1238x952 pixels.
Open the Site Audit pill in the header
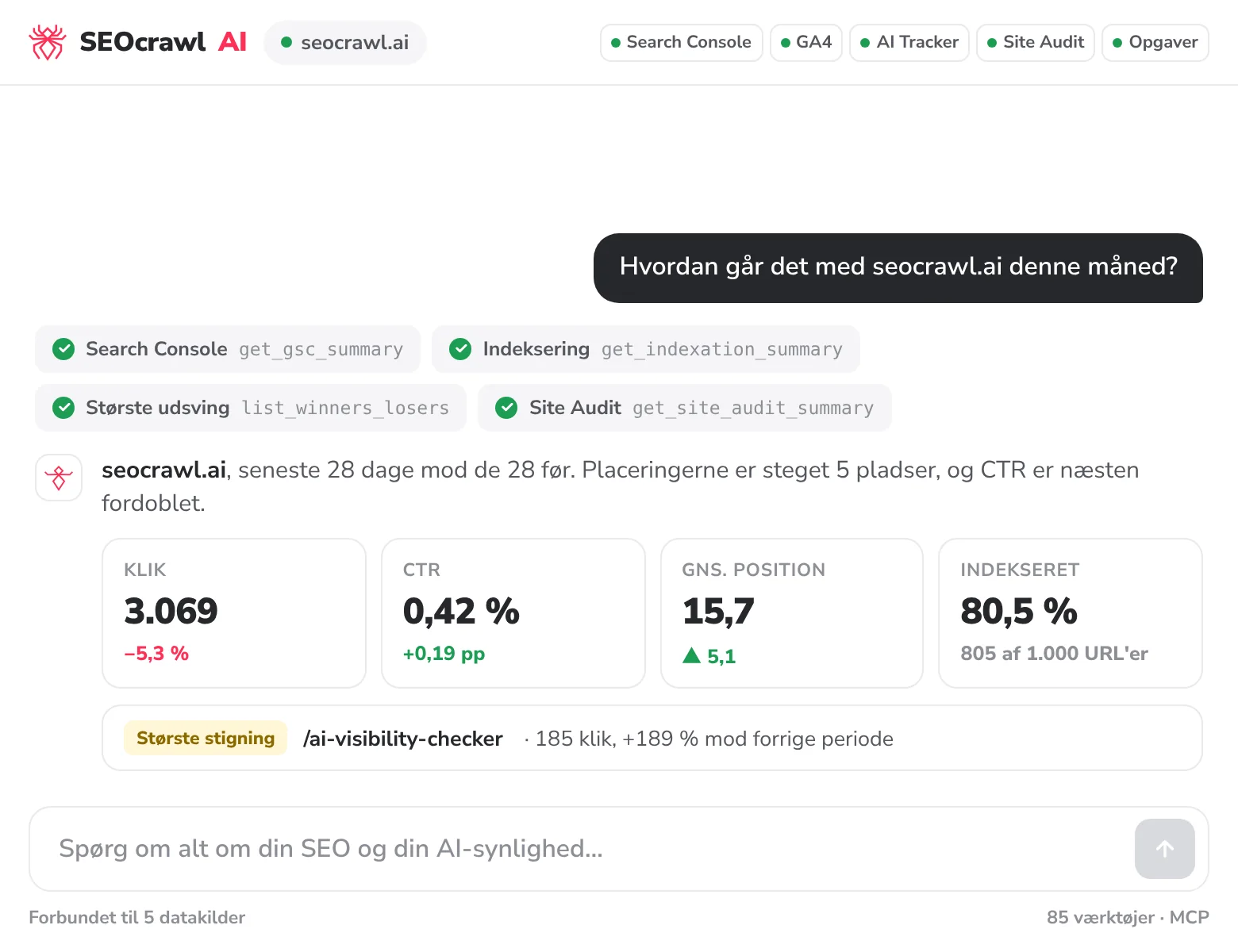point(1036,42)
